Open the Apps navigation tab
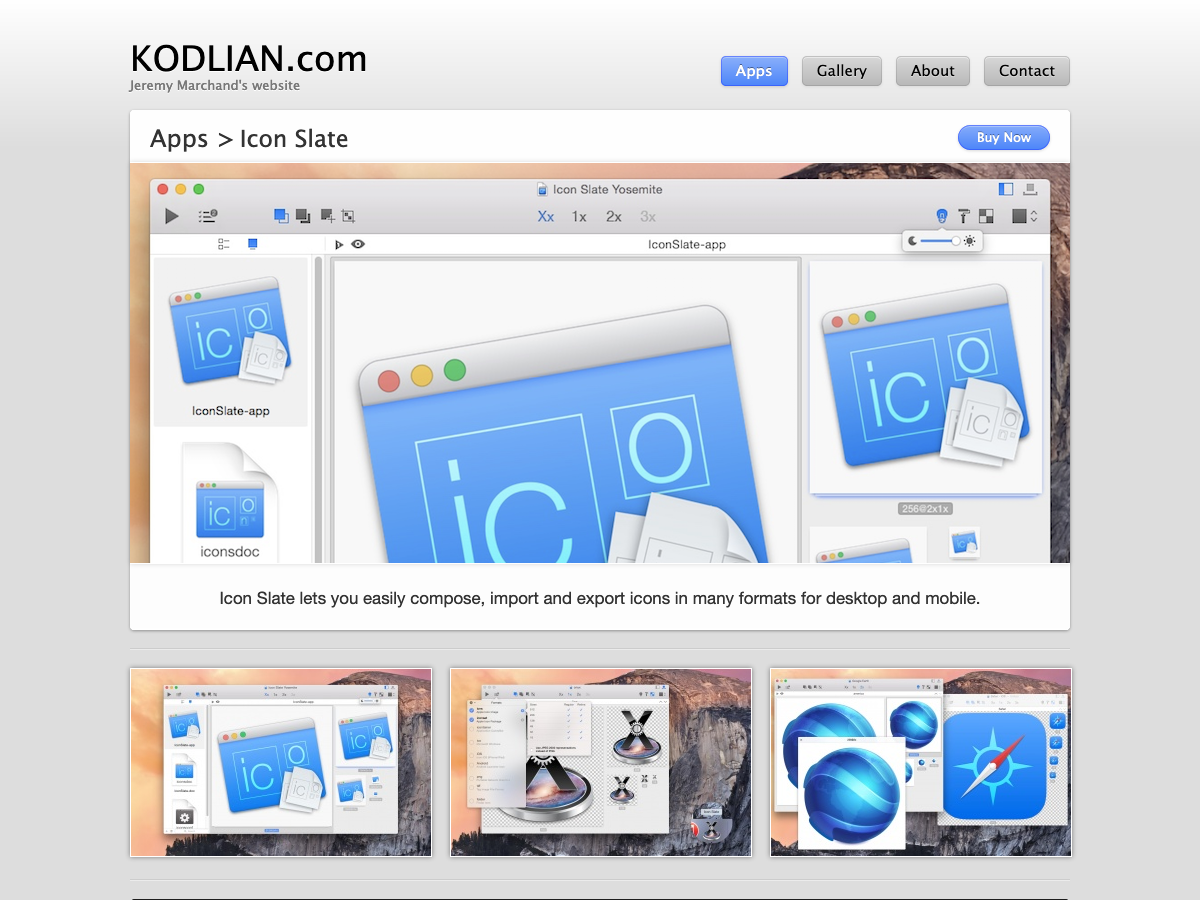 (x=754, y=71)
